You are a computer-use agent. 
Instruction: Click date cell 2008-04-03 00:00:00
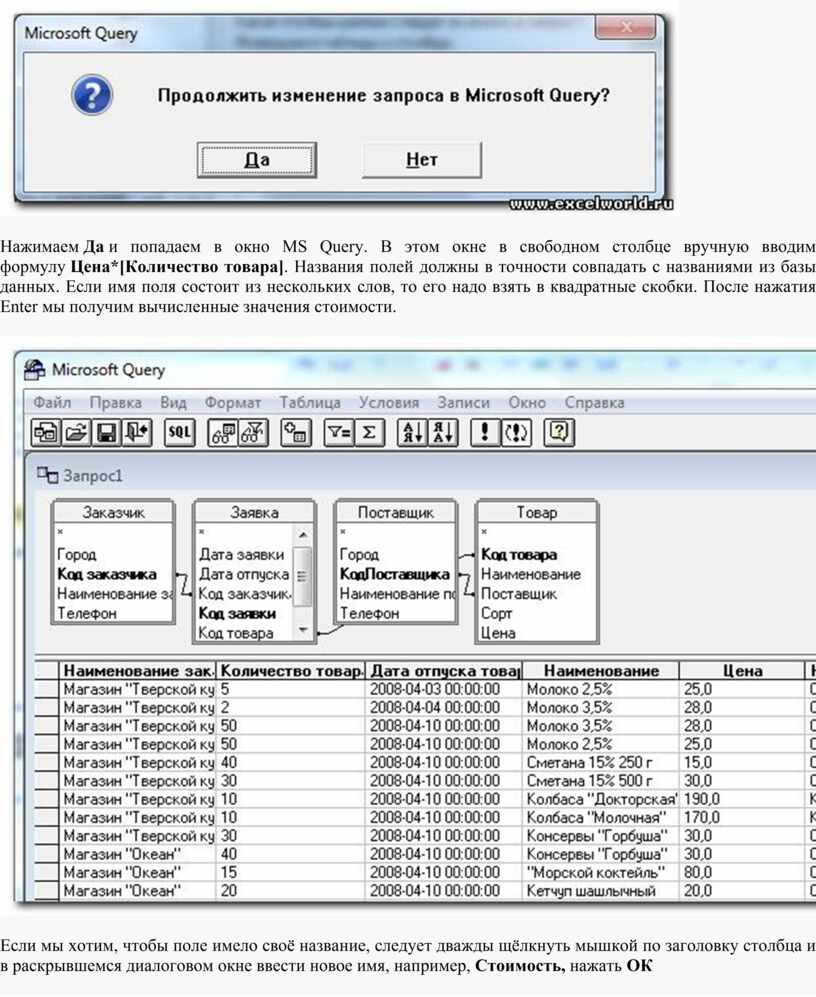pos(444,689)
